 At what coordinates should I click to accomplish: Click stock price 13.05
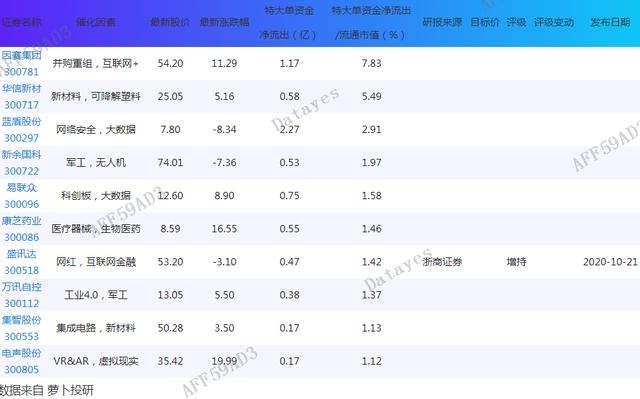(170, 295)
